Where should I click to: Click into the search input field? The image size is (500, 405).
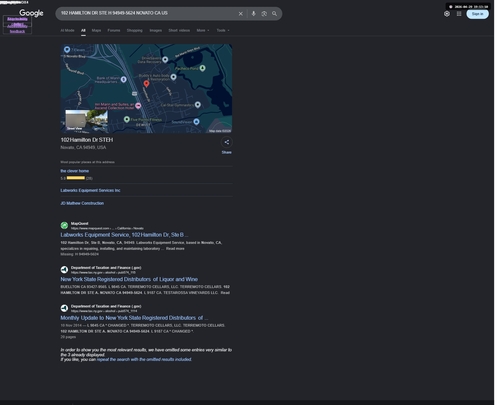[147, 13]
